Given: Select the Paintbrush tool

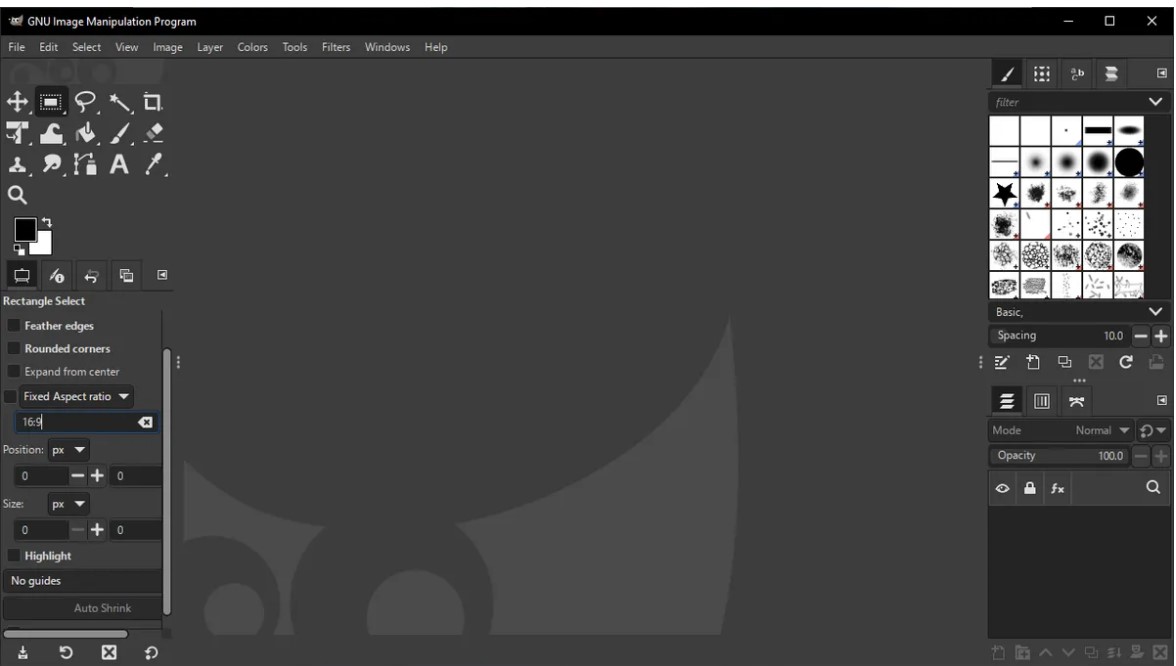Looking at the screenshot, I should click(118, 131).
